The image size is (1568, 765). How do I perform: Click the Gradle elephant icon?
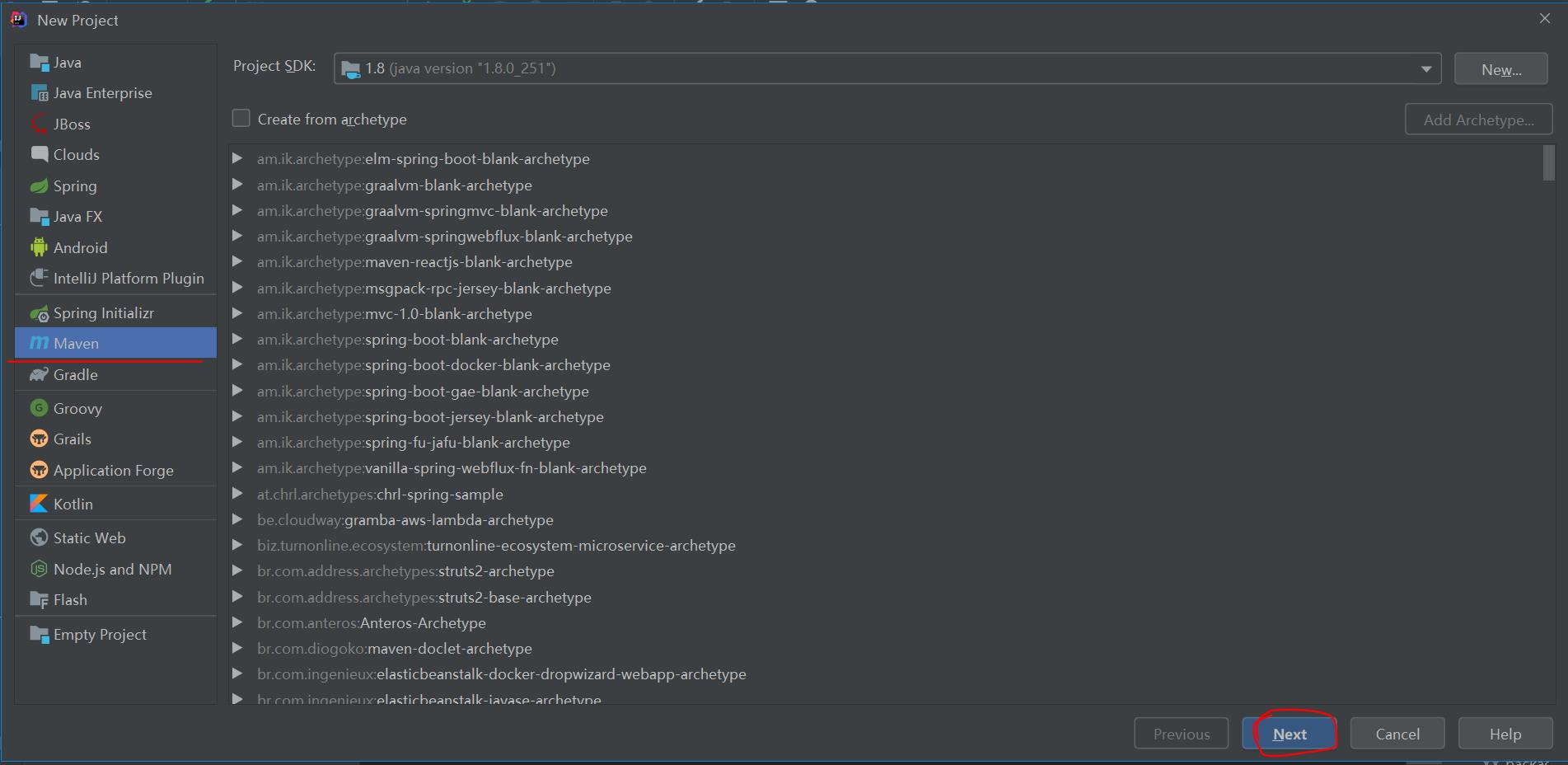pyautogui.click(x=39, y=375)
